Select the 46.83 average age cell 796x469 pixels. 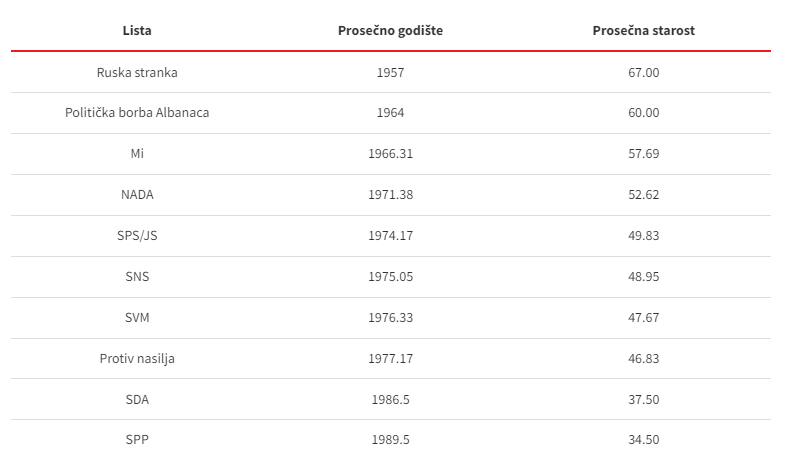pos(644,359)
